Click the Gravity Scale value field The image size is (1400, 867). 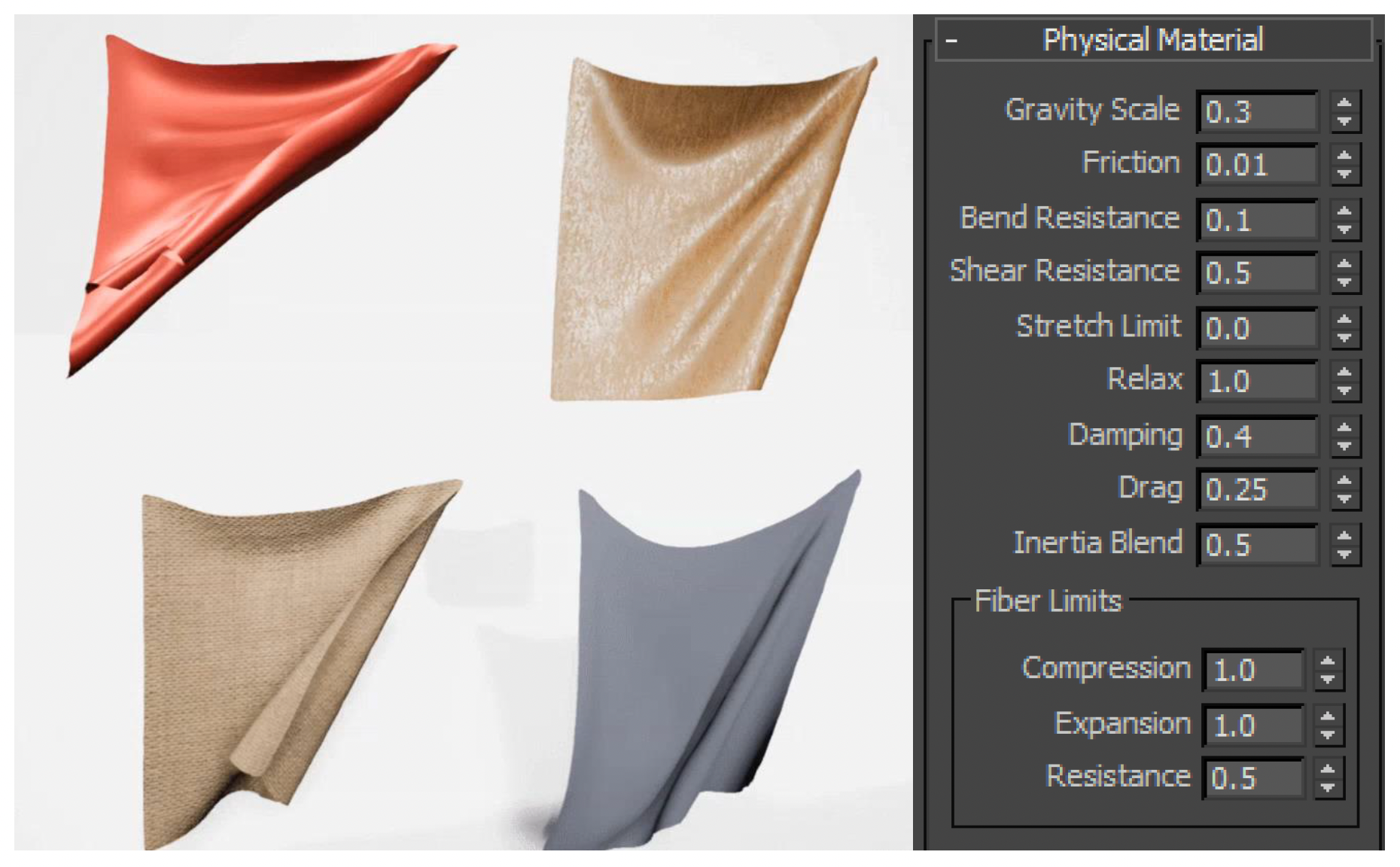click(1256, 111)
